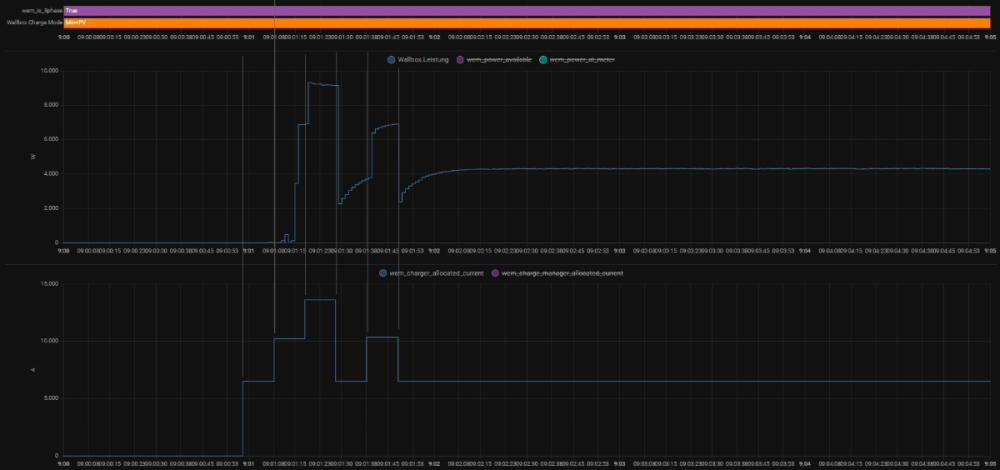The height and width of the screenshot is (470, 1000).
Task: Click the highest step of the allocated current chart
Action: [320, 300]
